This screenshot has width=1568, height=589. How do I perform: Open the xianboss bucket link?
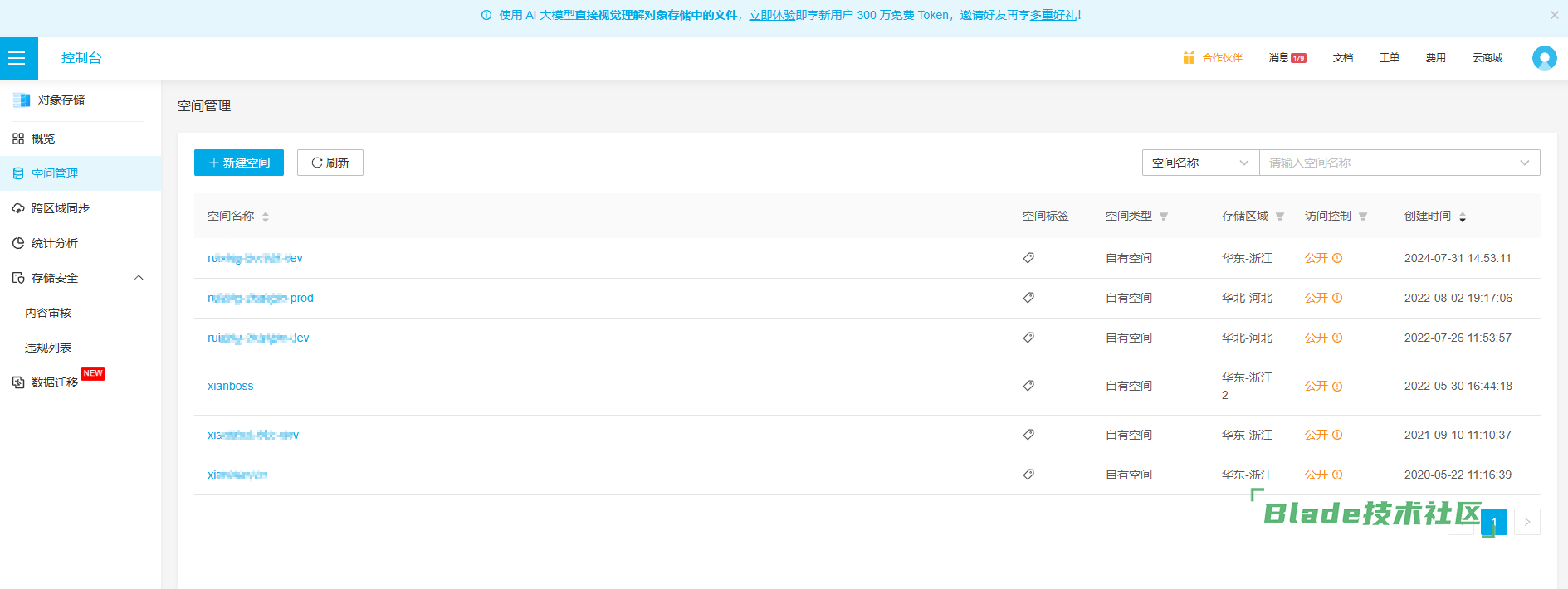coord(231,386)
